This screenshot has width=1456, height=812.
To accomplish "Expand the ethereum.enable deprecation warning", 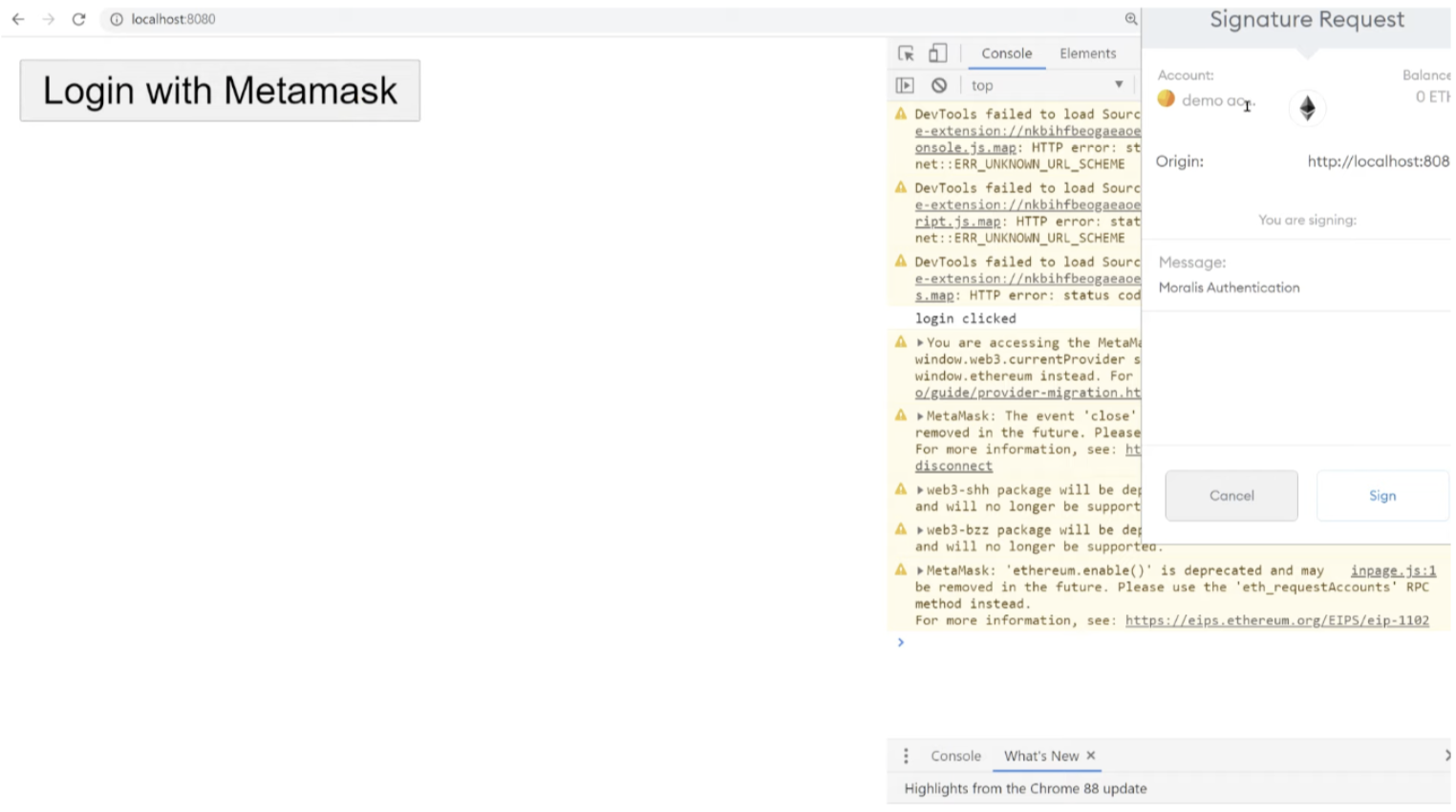I will coord(920,569).
